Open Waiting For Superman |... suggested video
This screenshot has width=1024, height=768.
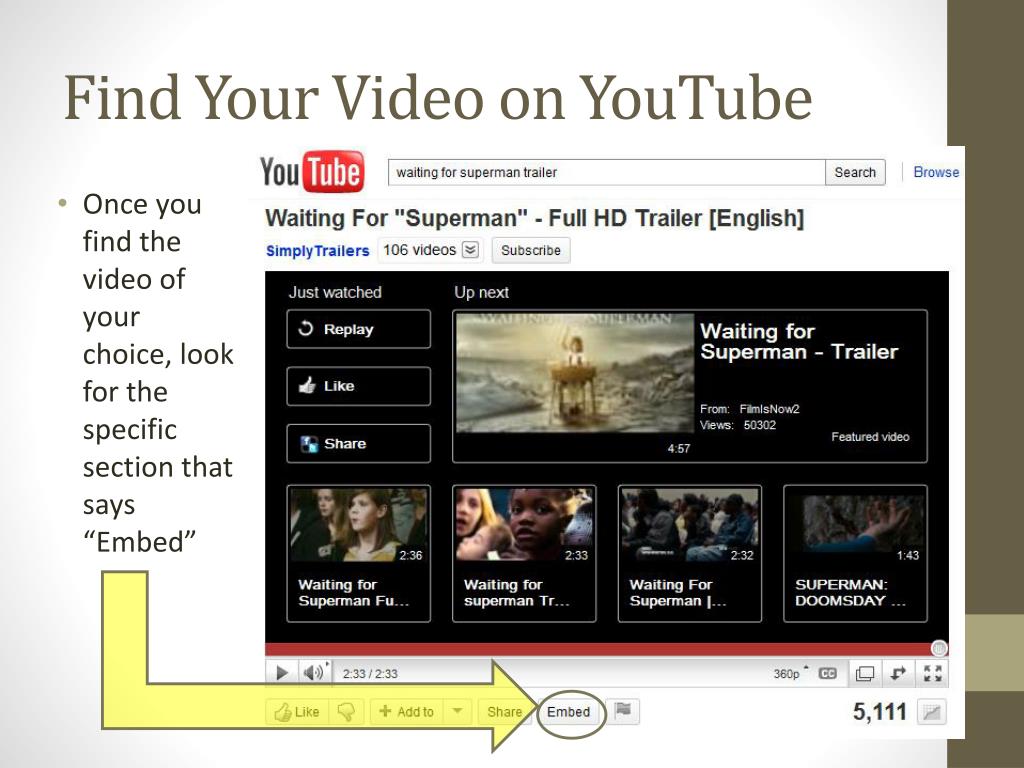690,553
